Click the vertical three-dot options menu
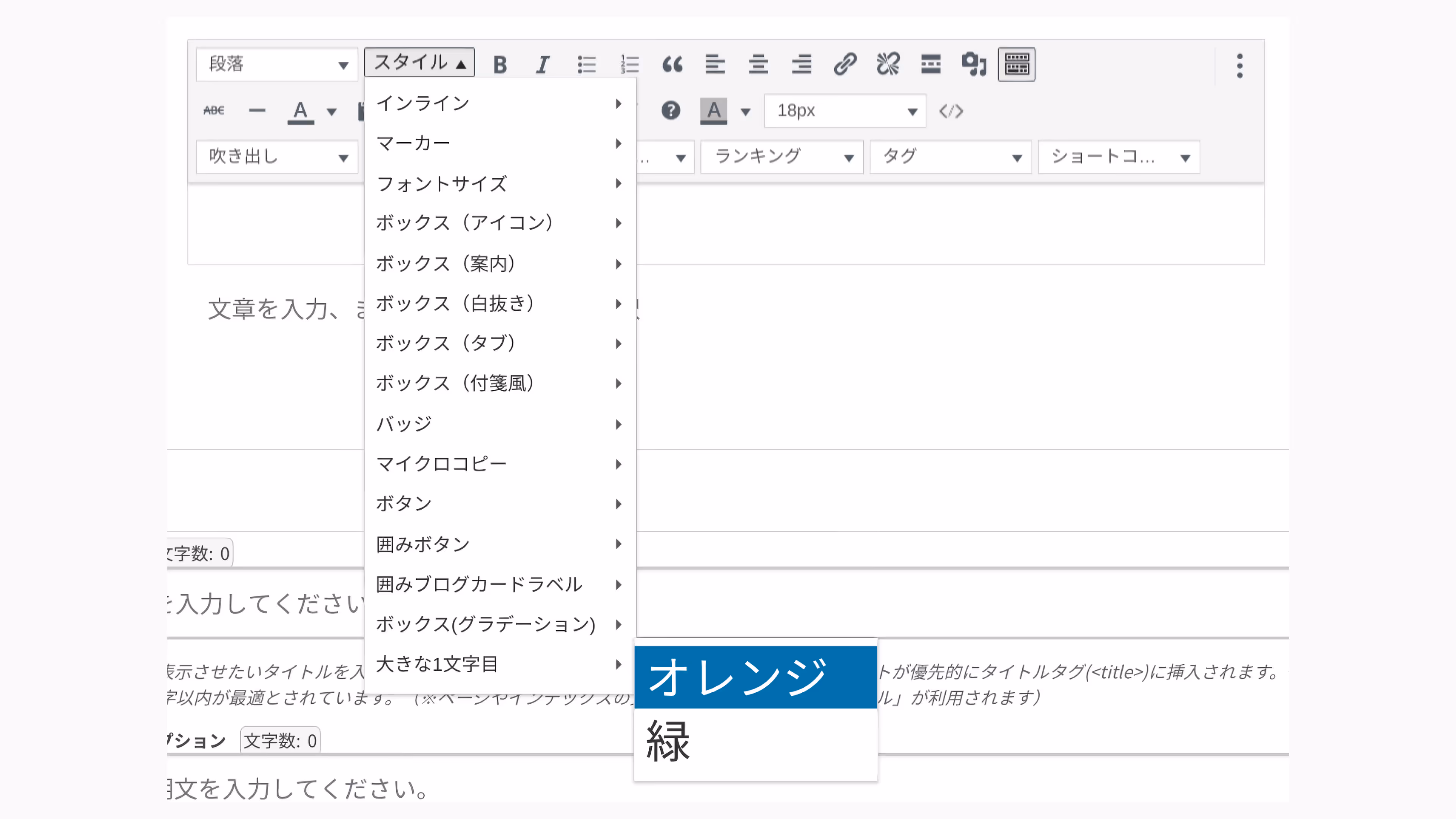The image size is (1456, 819). [1239, 66]
